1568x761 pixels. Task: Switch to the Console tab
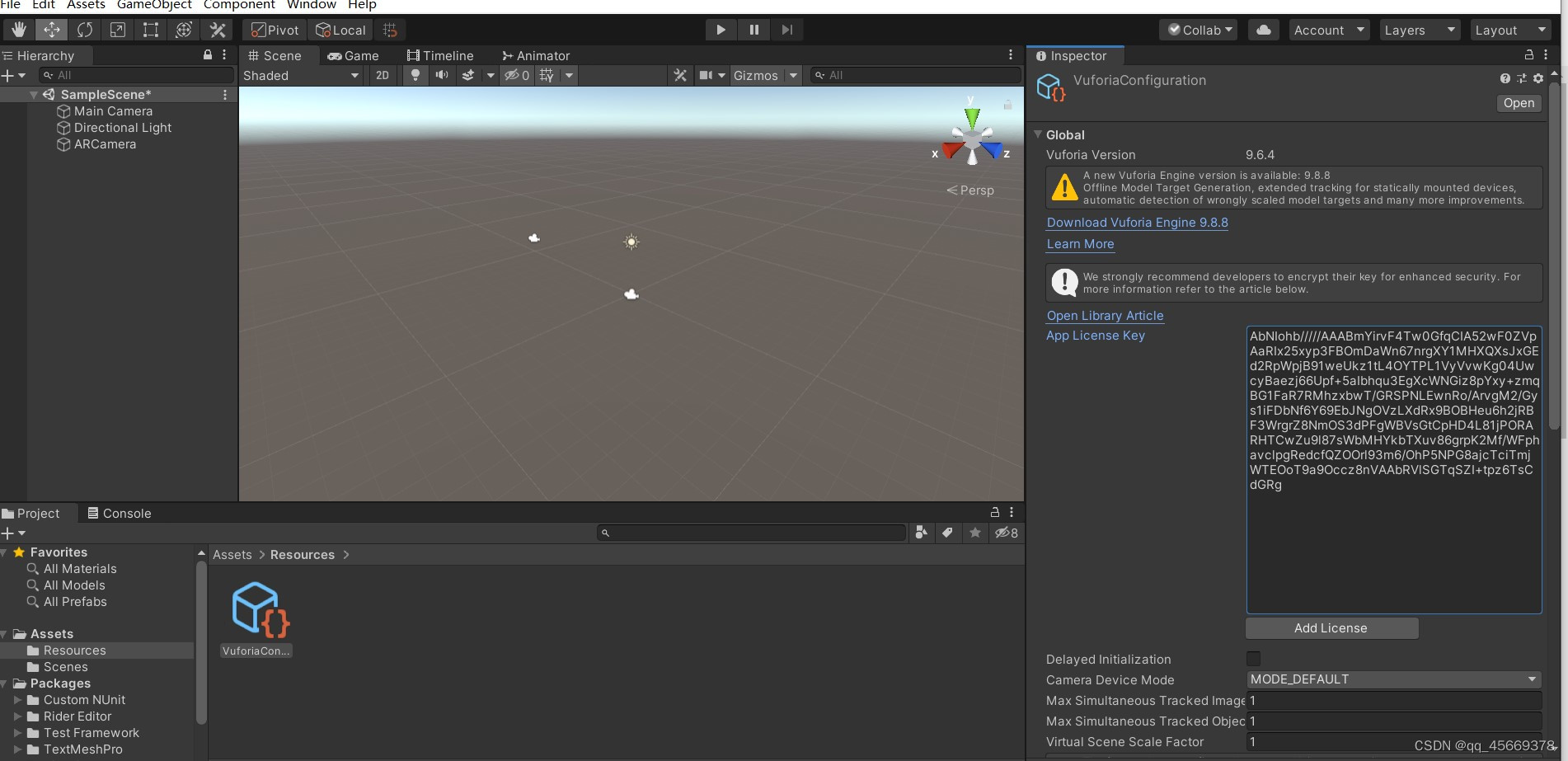(125, 513)
